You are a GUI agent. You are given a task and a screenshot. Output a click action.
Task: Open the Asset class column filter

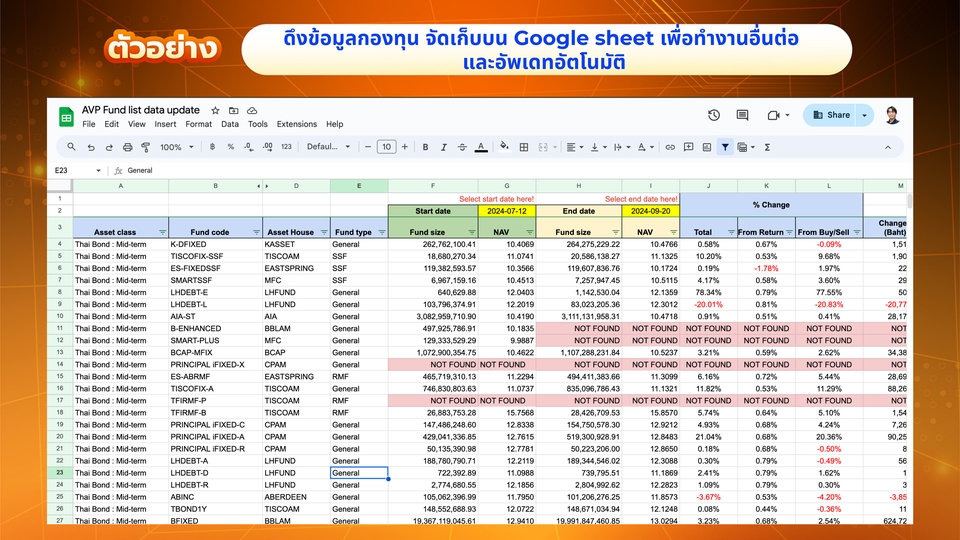pos(162,232)
